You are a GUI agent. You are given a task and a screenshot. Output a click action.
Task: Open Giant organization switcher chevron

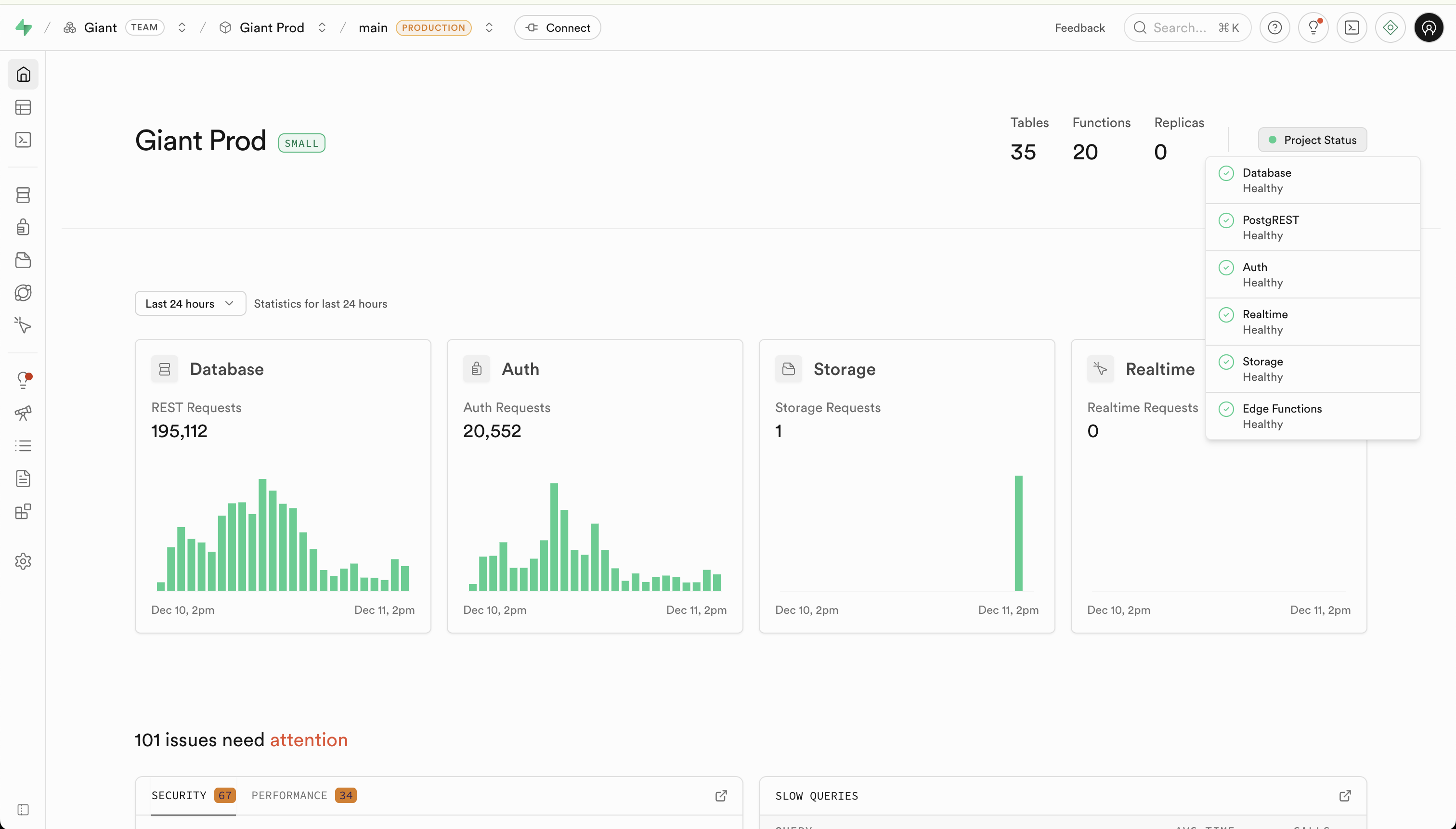coord(182,27)
